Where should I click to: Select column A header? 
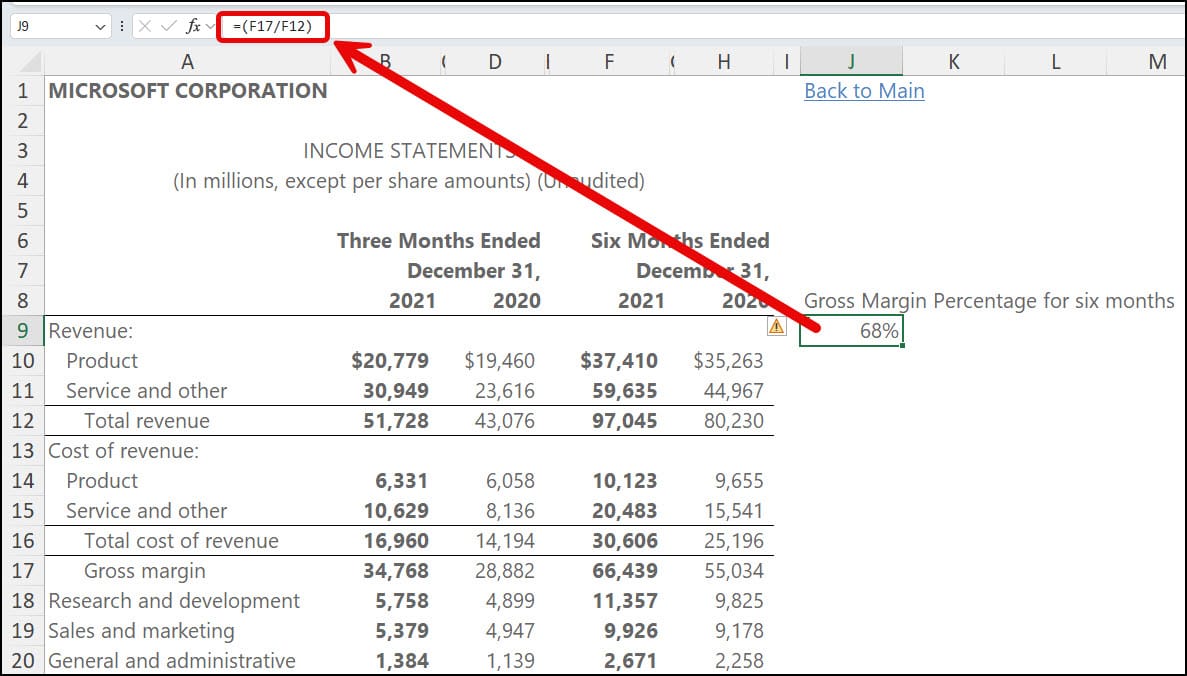pos(187,62)
